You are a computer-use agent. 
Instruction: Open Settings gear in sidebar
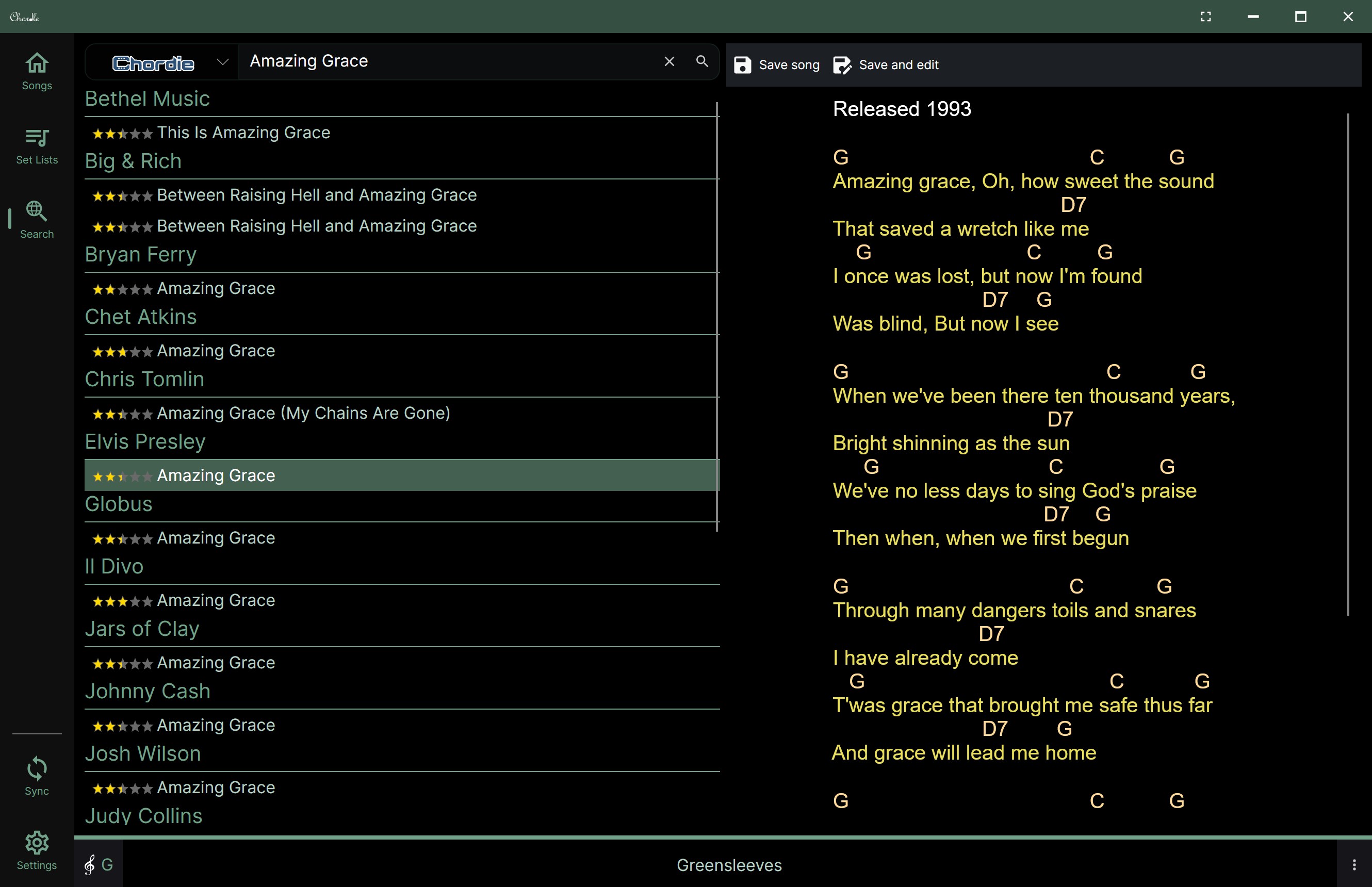(37, 851)
